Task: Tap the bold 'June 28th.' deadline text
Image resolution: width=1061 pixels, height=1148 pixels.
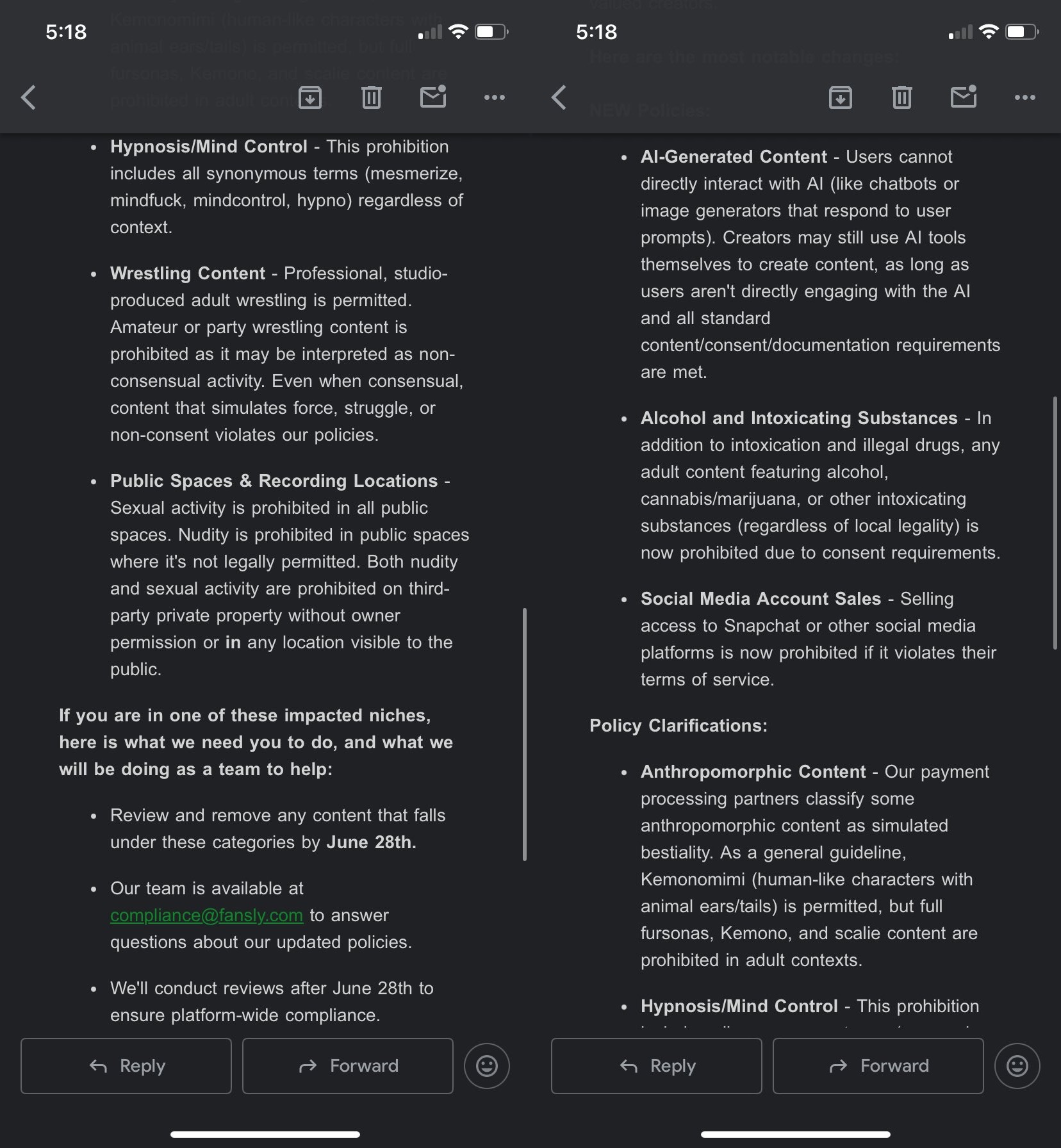Action: point(372,842)
